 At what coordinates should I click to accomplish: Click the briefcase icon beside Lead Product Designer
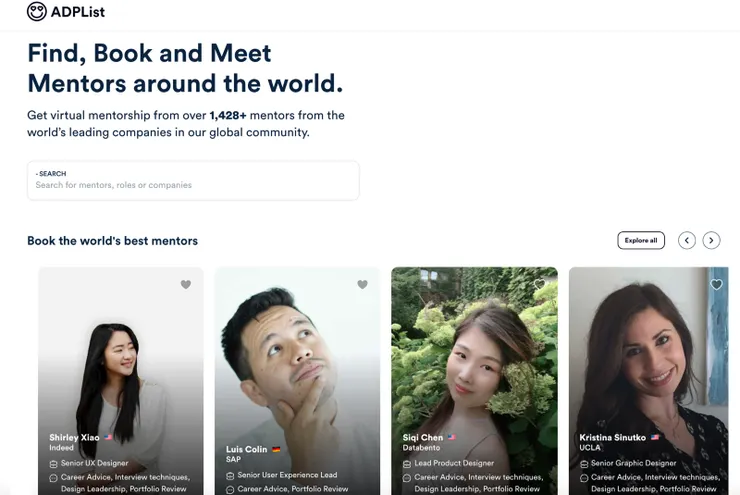pyautogui.click(x=407, y=464)
